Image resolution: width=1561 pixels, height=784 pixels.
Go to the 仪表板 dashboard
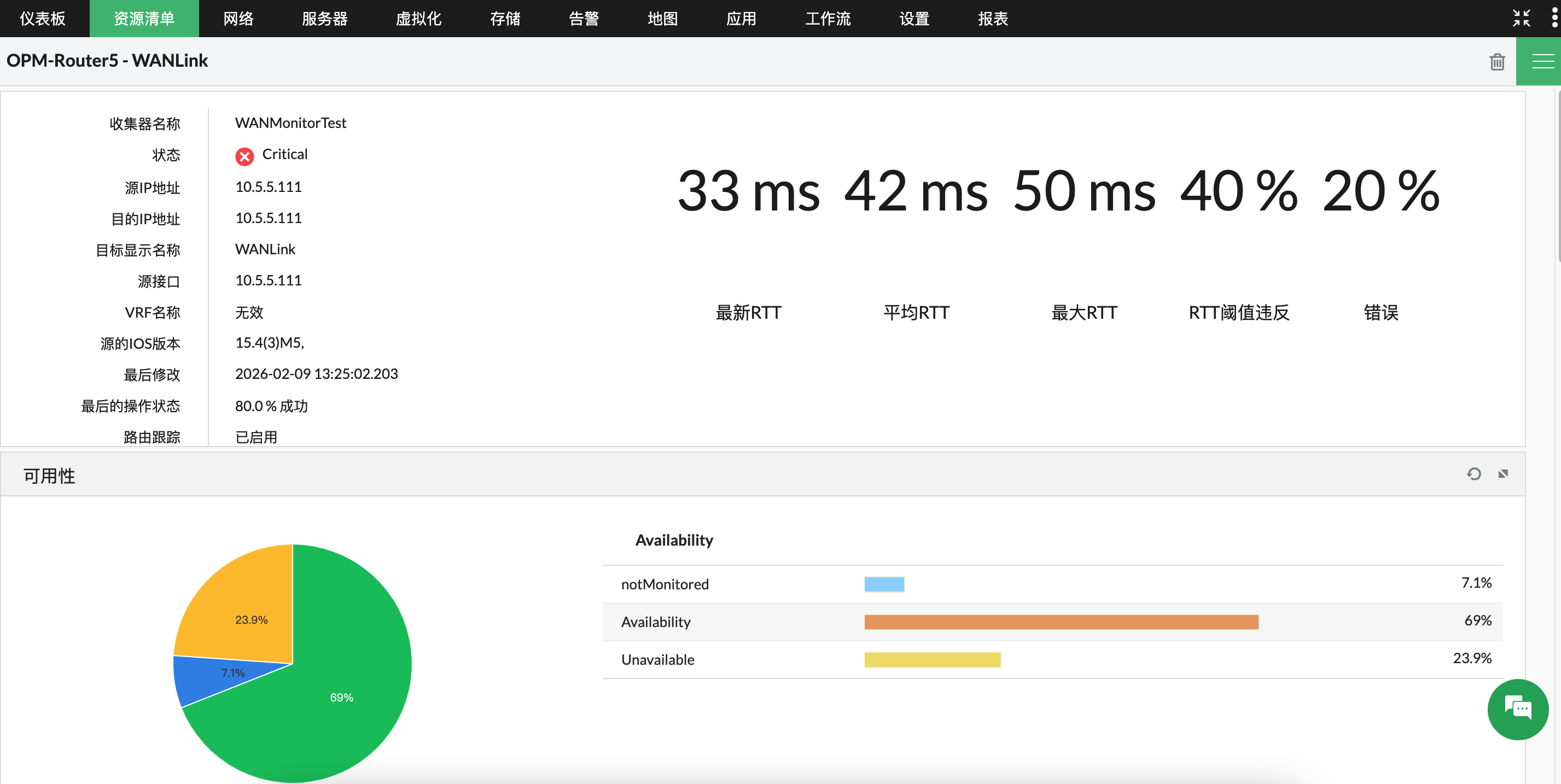point(43,18)
